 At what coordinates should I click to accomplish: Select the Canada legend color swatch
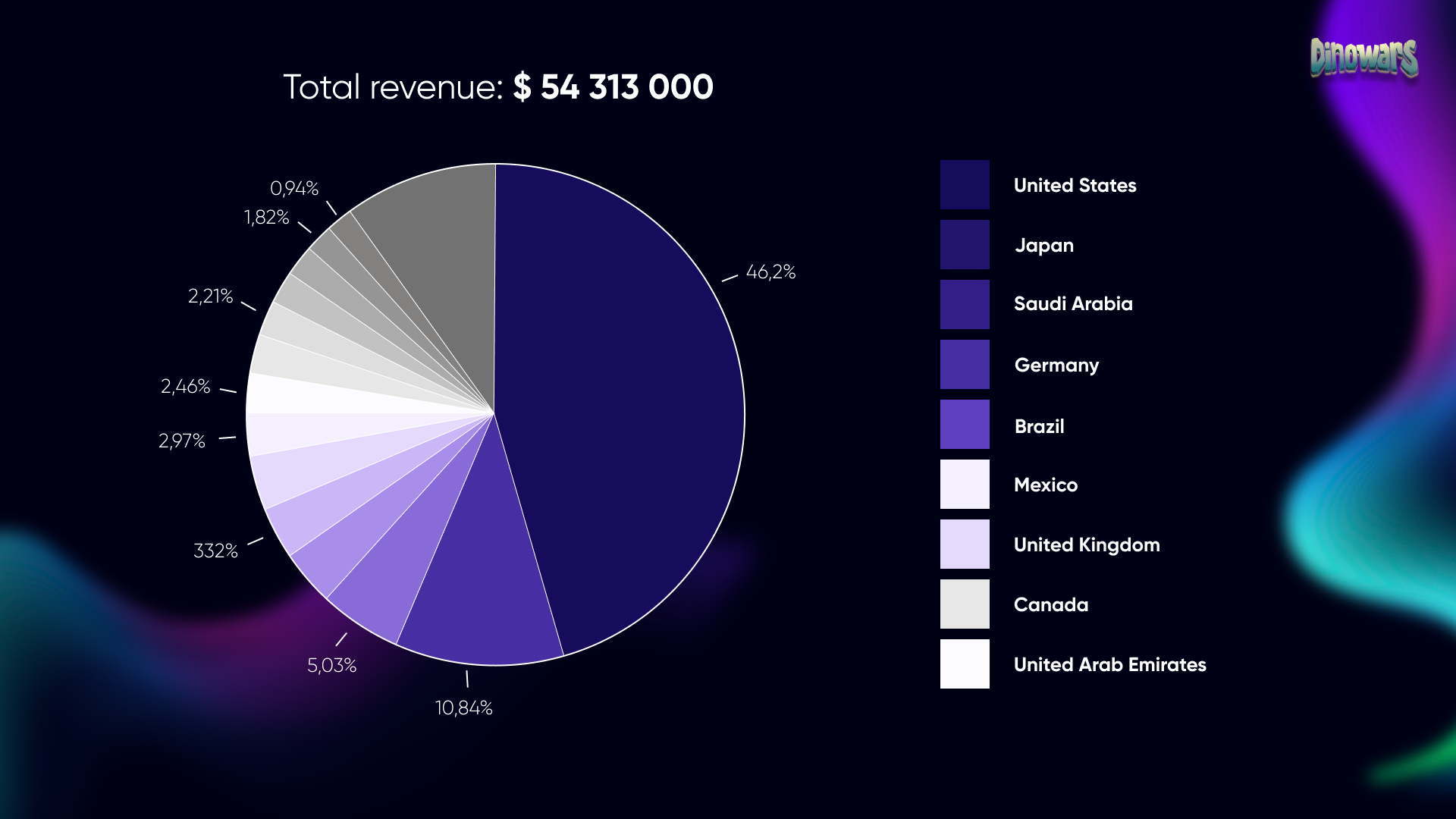pyautogui.click(x=965, y=604)
